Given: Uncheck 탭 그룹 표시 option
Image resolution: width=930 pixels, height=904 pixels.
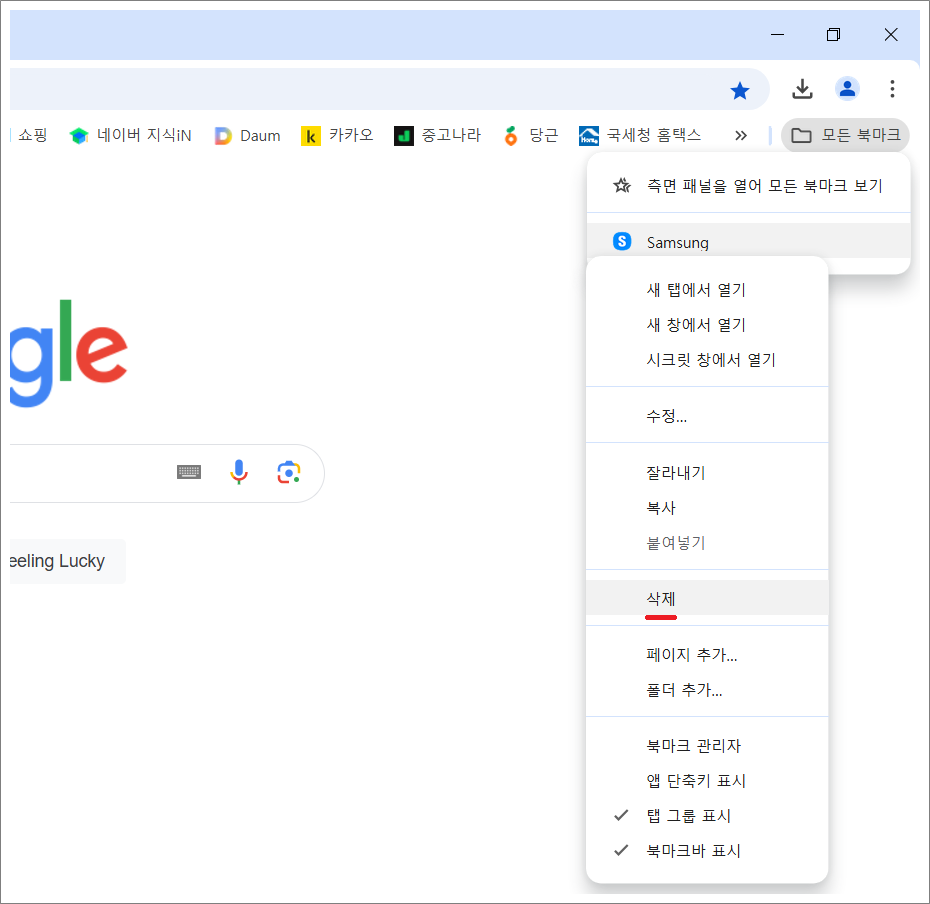Looking at the screenshot, I should tap(689, 815).
